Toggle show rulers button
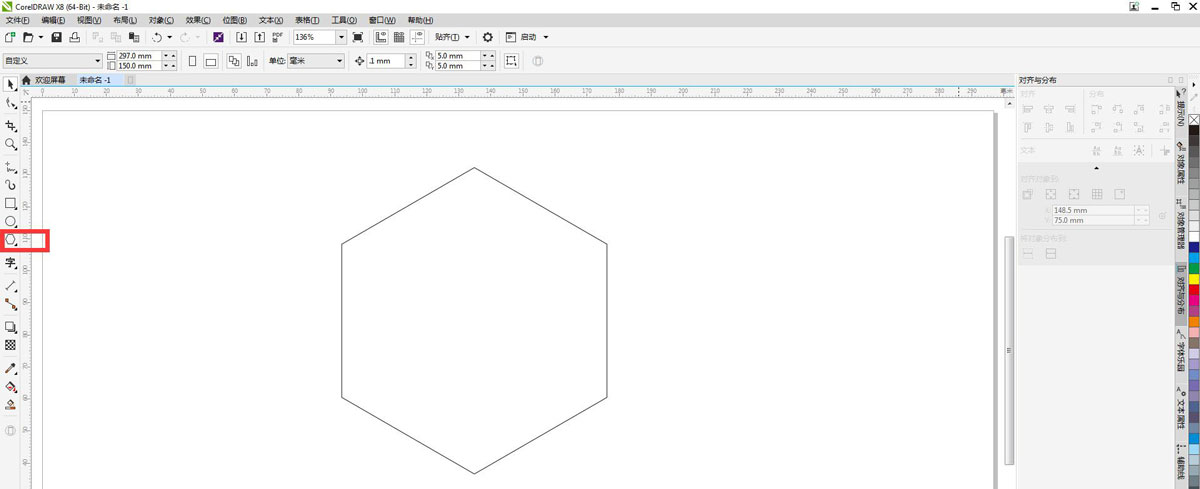The width and height of the screenshot is (1200, 489). tap(381, 37)
